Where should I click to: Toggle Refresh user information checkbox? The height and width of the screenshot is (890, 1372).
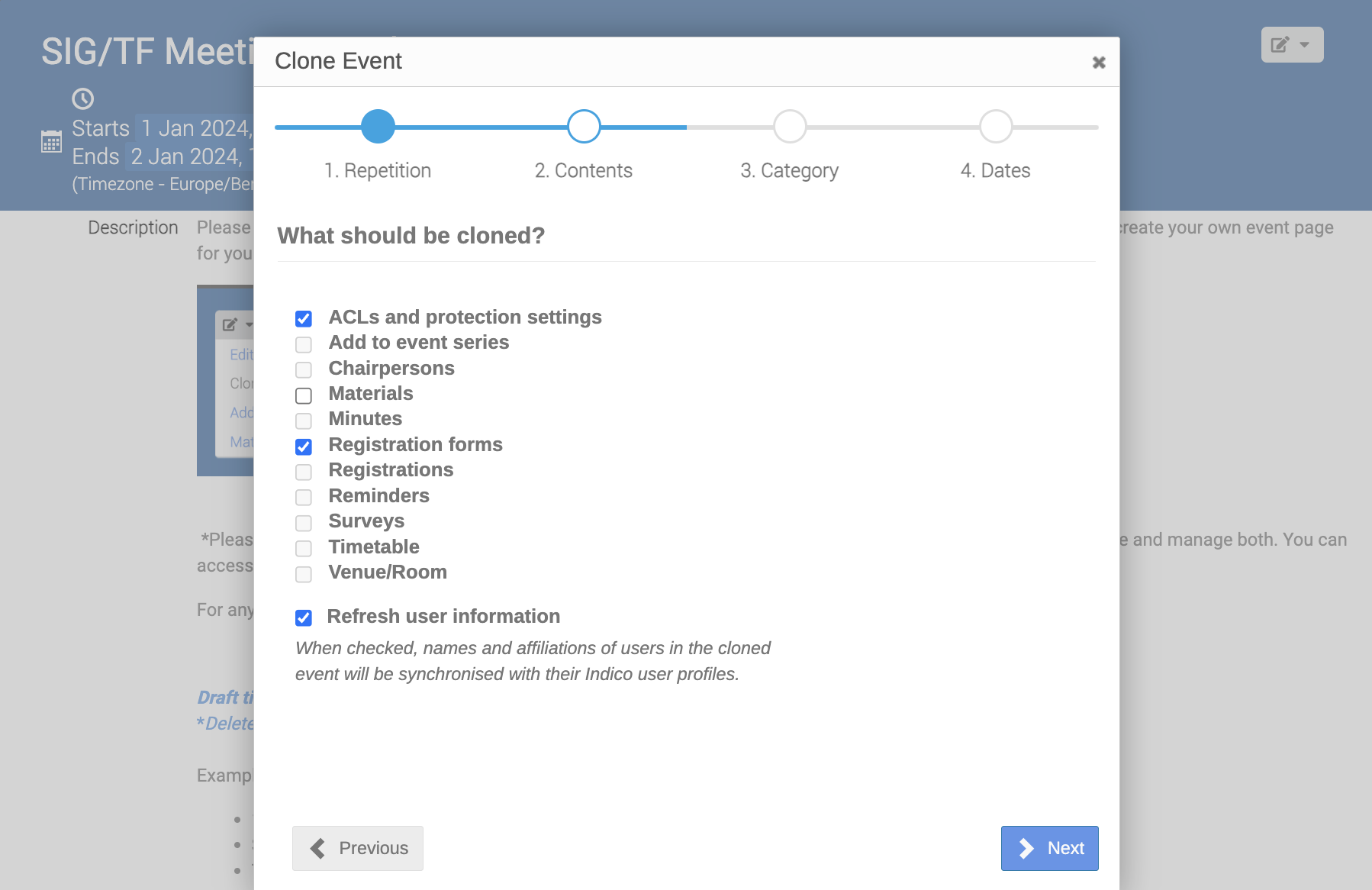point(304,618)
